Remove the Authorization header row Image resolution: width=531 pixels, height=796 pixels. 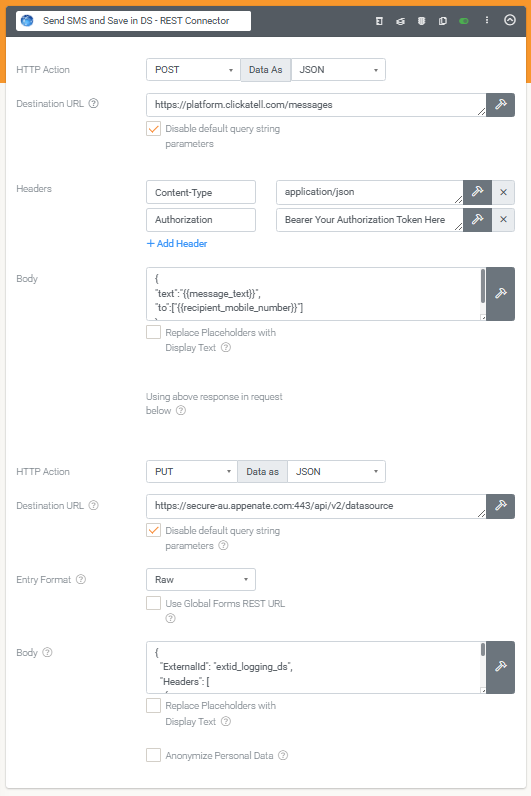[x=503, y=220]
